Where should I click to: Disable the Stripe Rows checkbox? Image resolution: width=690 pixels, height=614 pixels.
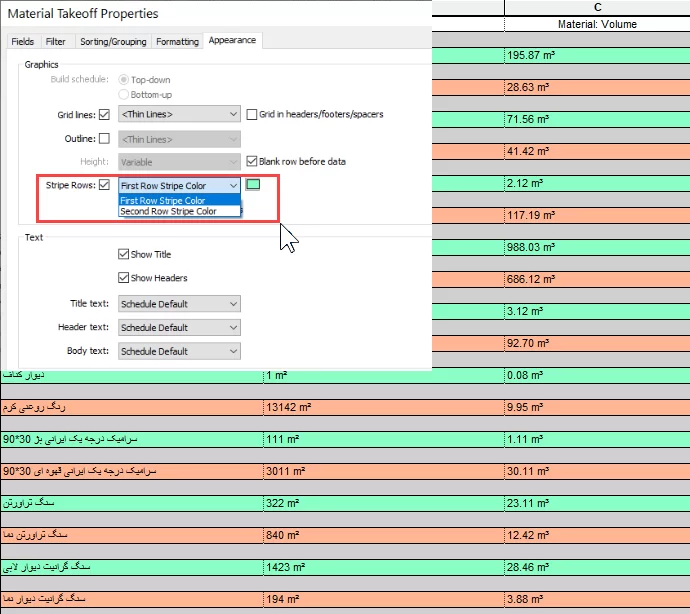(104, 185)
